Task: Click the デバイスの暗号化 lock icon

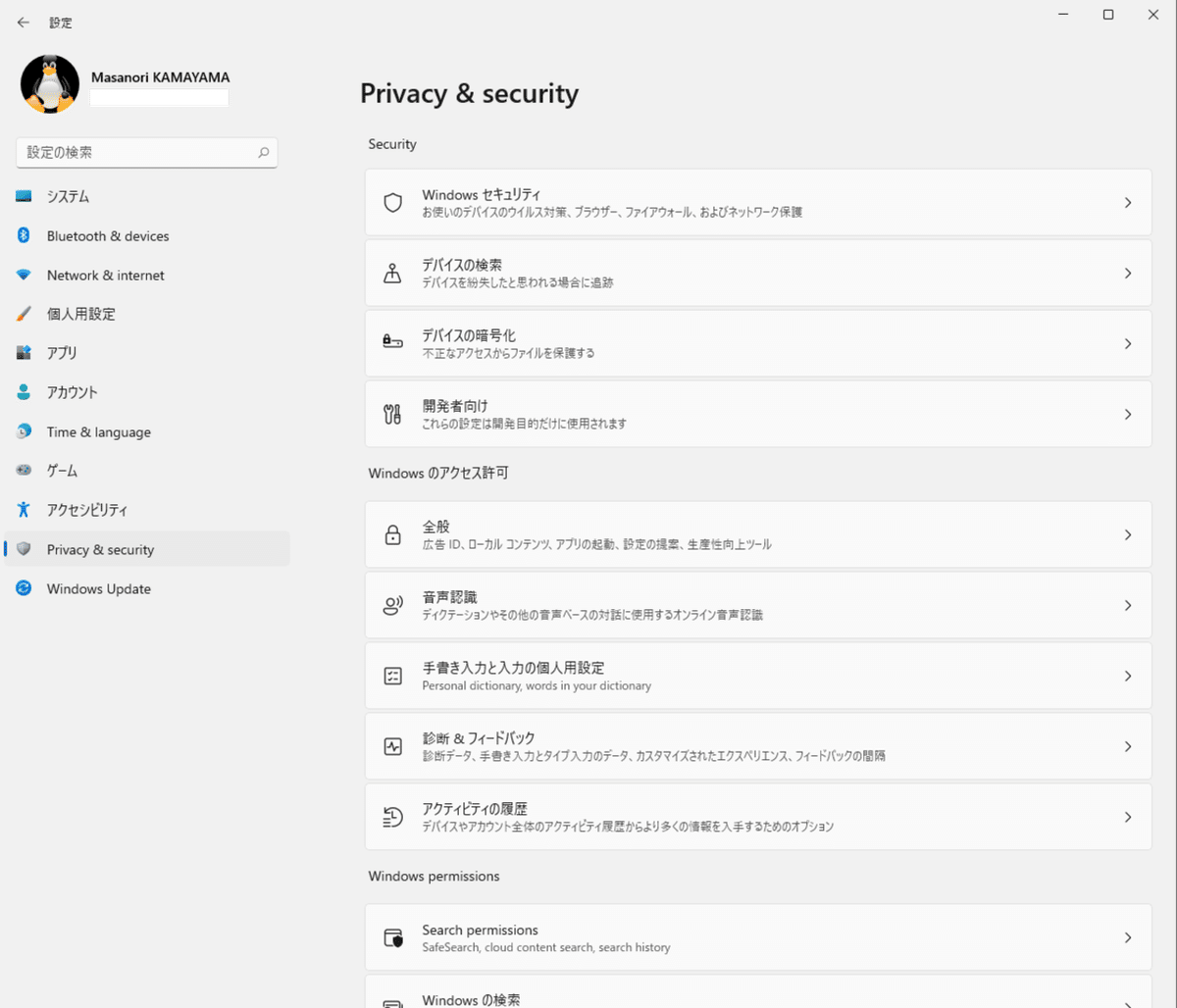Action: click(392, 343)
